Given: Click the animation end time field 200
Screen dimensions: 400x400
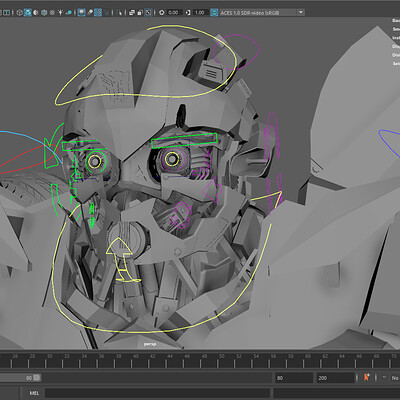Looking at the screenshot, I should coord(335,378).
